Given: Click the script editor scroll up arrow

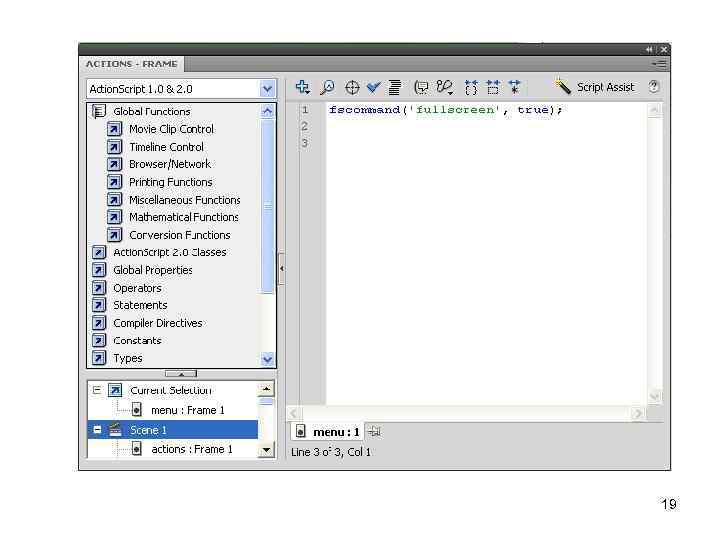Looking at the screenshot, I should pyautogui.click(x=654, y=110).
